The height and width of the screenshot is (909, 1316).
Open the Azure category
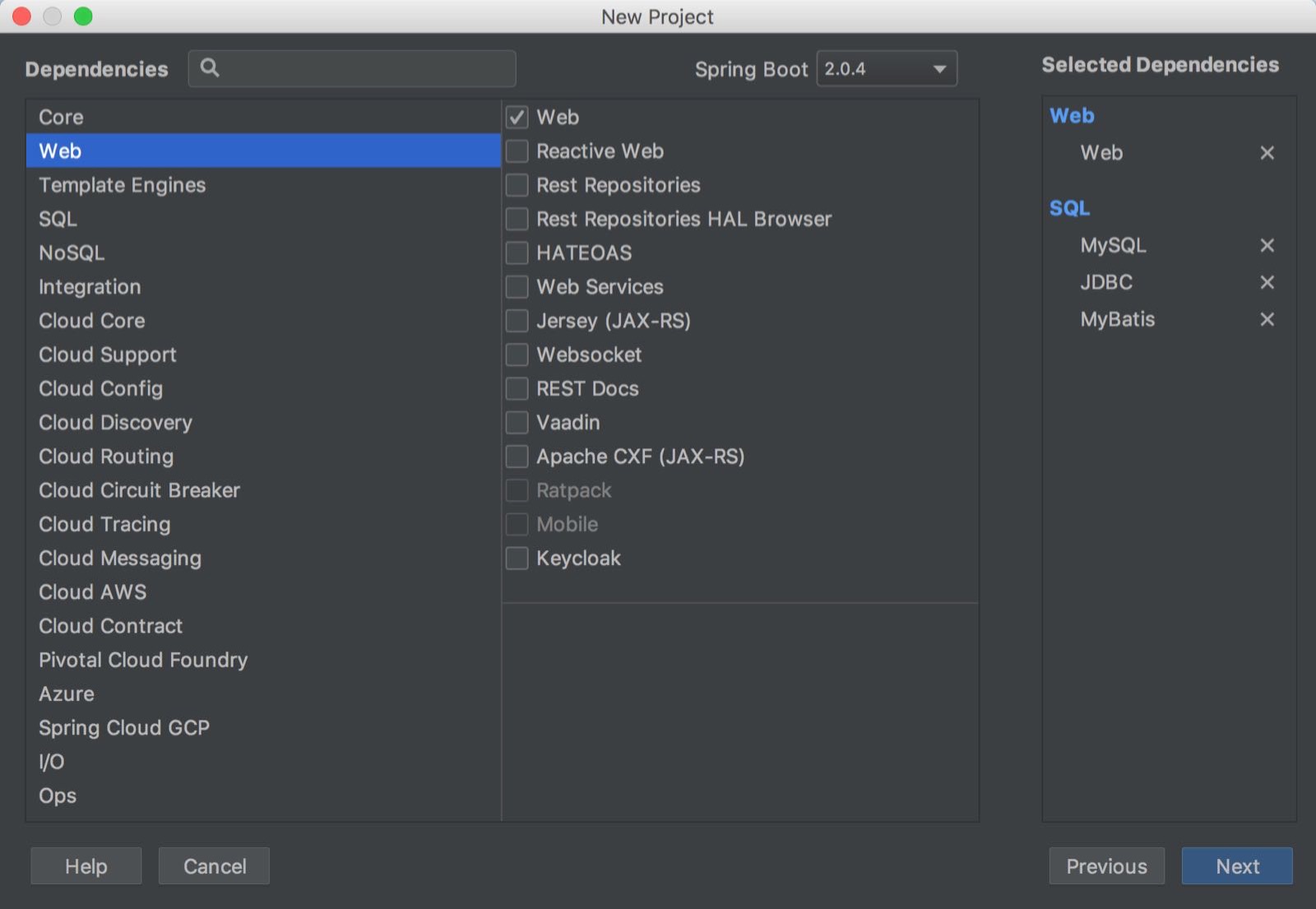(x=263, y=694)
